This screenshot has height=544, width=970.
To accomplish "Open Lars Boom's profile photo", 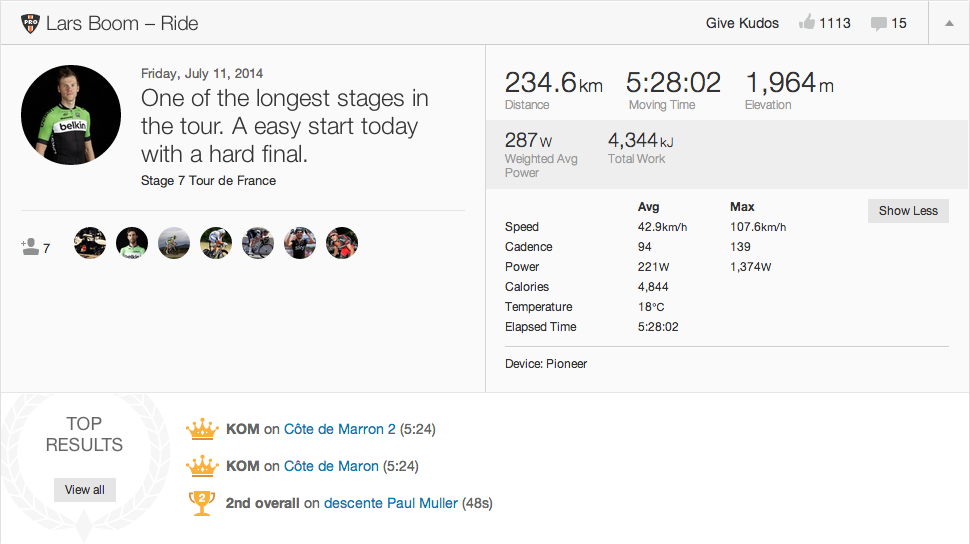I will pos(71,115).
